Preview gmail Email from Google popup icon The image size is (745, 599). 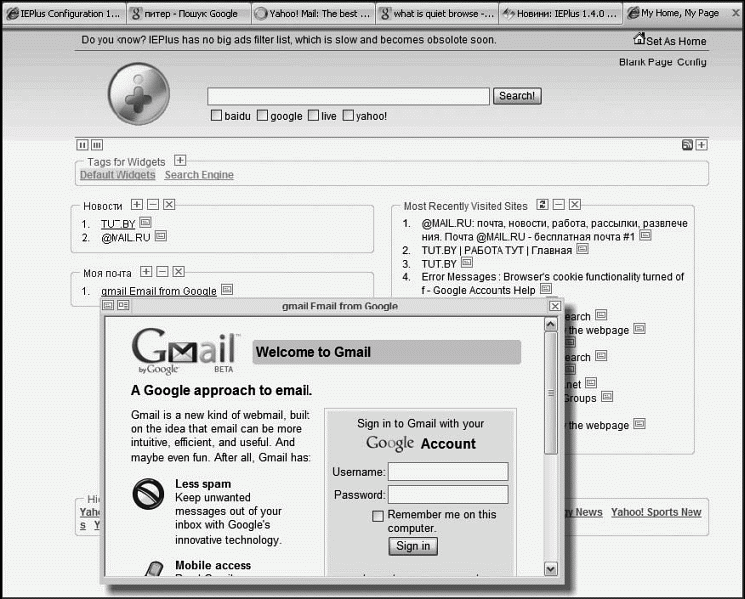coord(227,289)
